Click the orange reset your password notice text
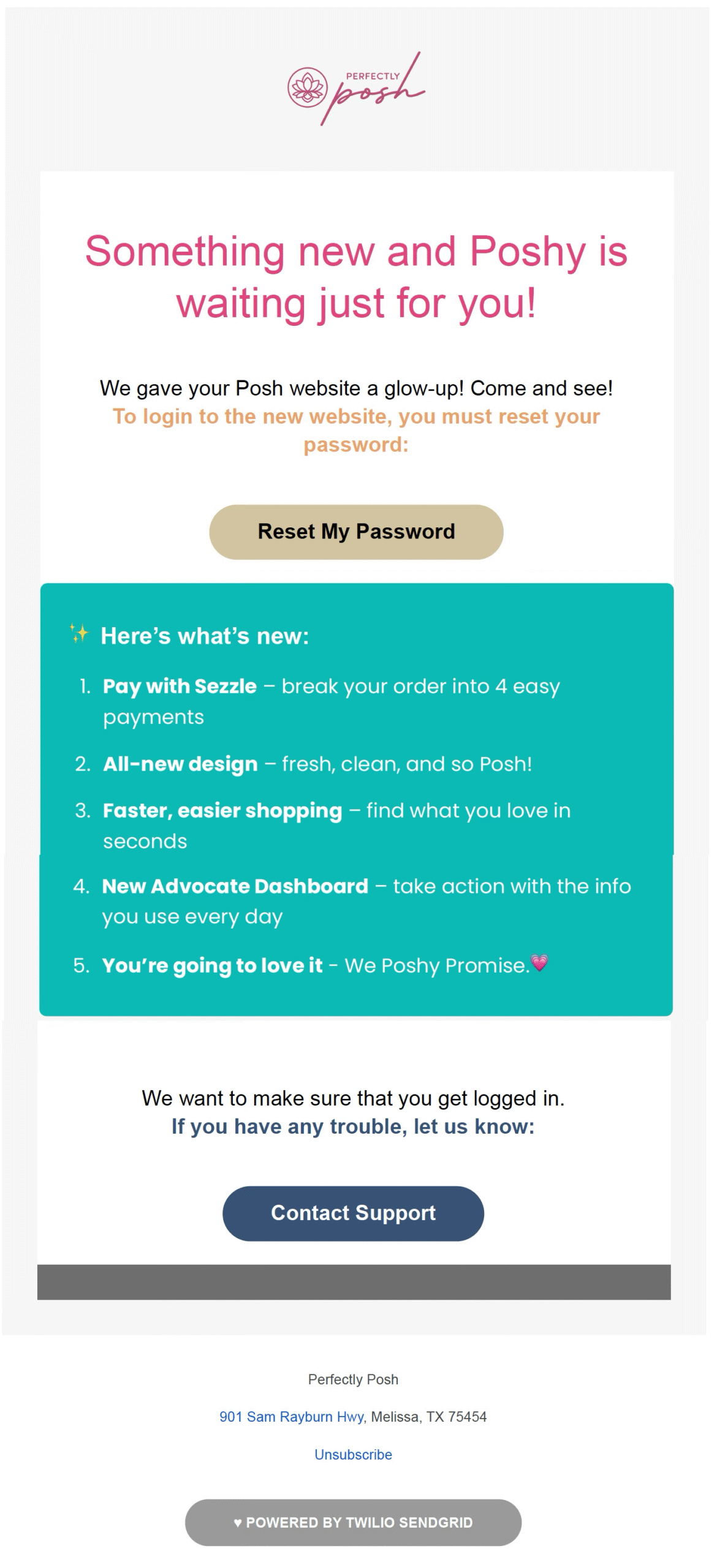Viewport: 717px width, 1568px height. (356, 430)
